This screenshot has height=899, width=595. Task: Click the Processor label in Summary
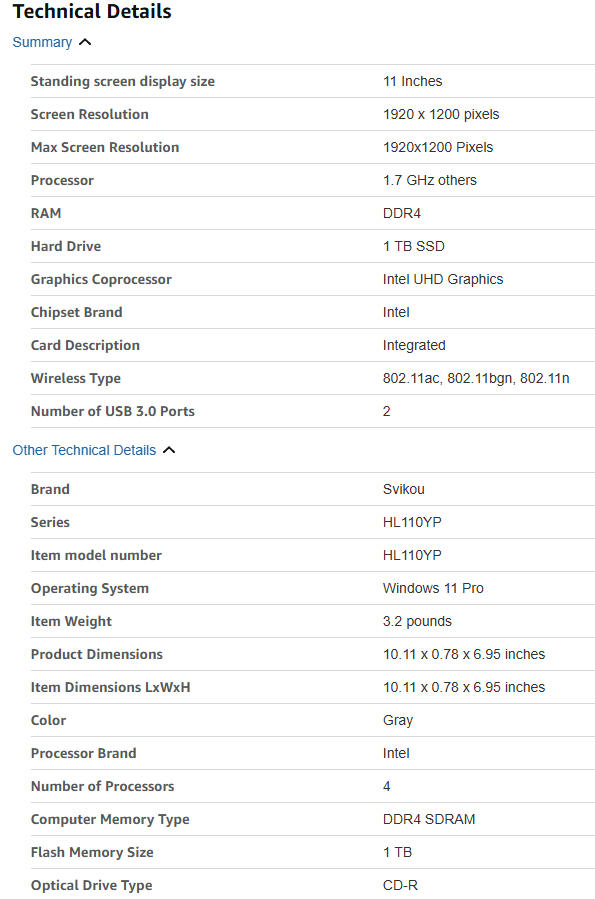point(62,181)
